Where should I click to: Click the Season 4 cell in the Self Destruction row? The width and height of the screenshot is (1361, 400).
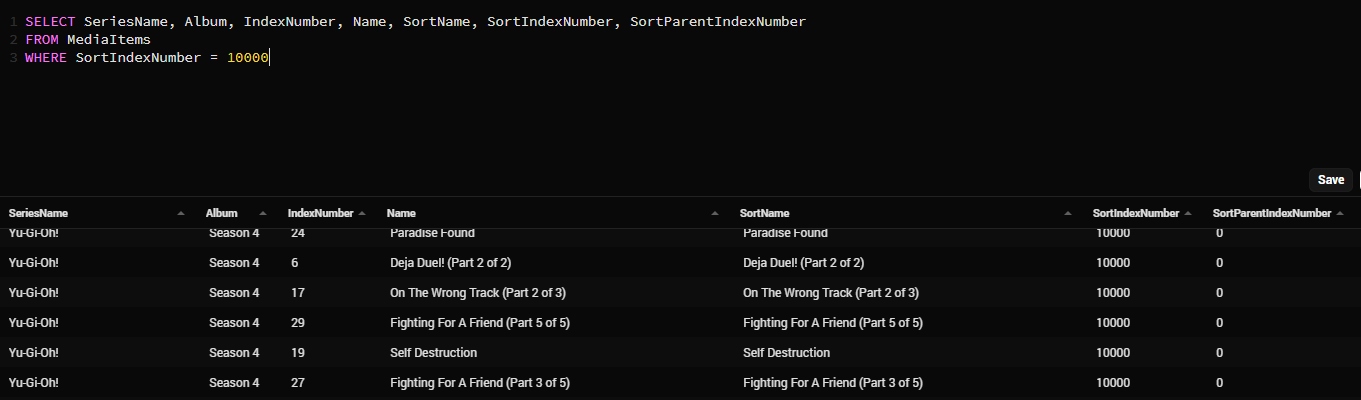234,353
